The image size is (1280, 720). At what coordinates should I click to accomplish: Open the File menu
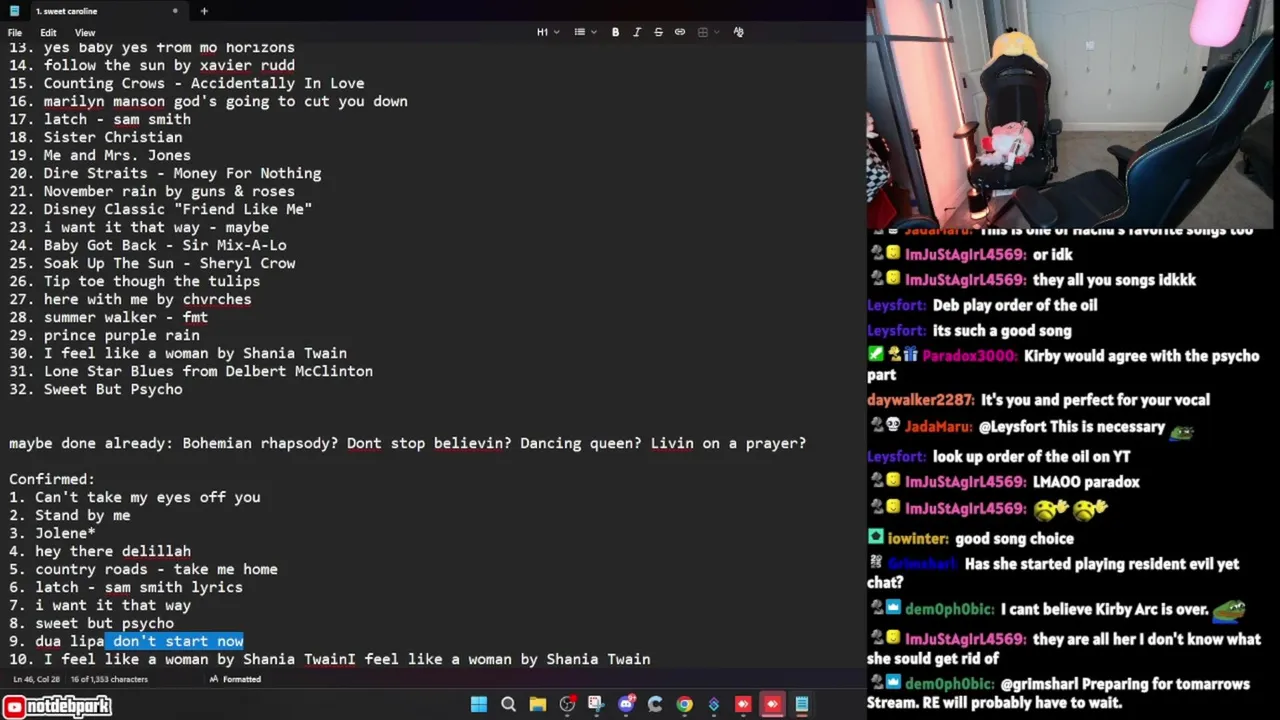pyautogui.click(x=15, y=33)
